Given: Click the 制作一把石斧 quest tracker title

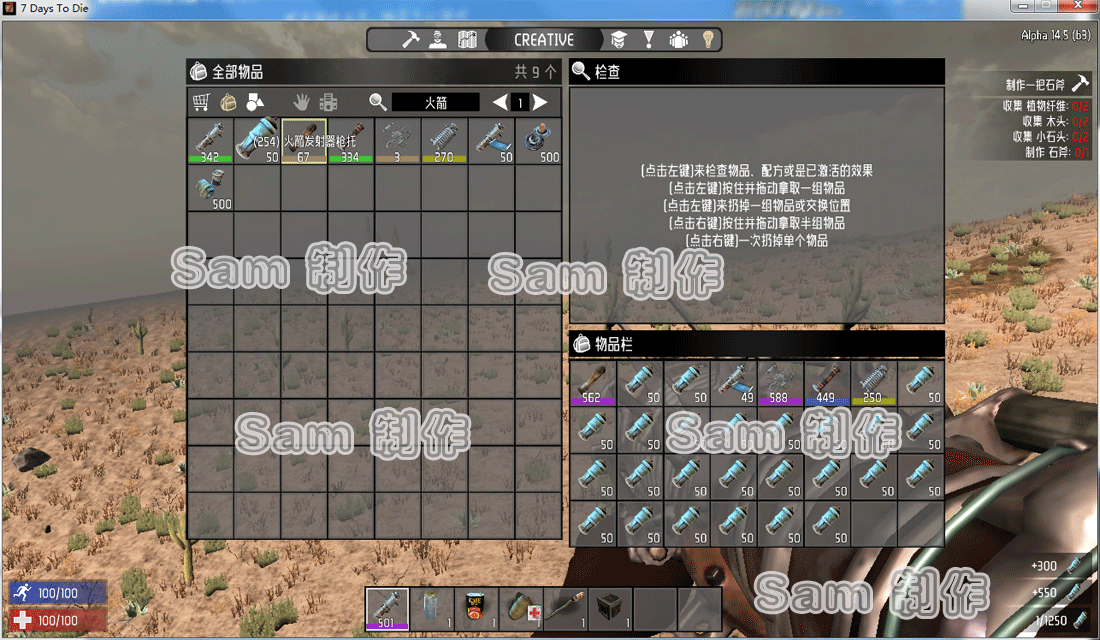Looking at the screenshot, I should click(1035, 85).
